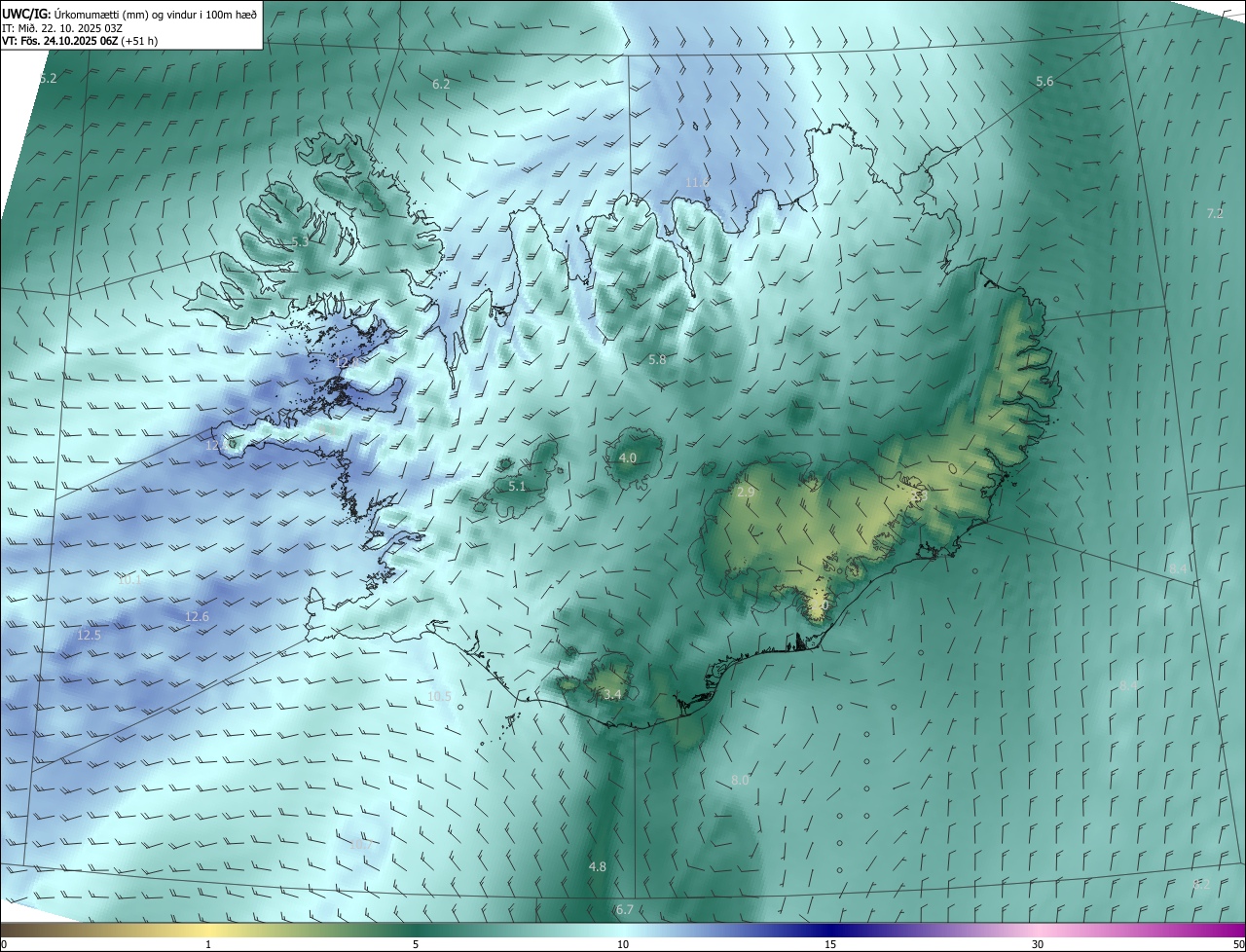Click the 'UWC/IG: Úrkomumætti (mm)' title line
The image size is (1246, 952).
click(130, 13)
